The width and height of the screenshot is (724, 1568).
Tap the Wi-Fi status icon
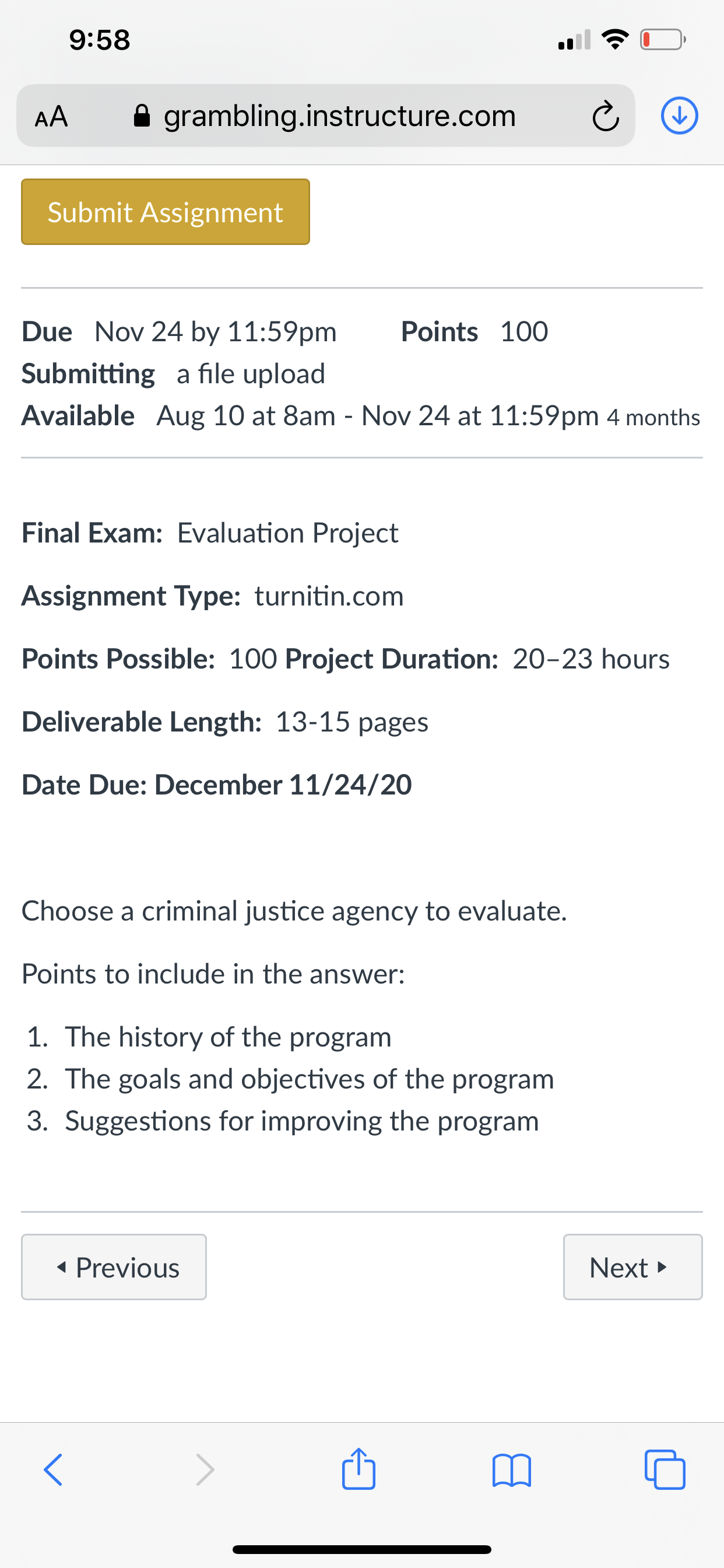(x=615, y=40)
